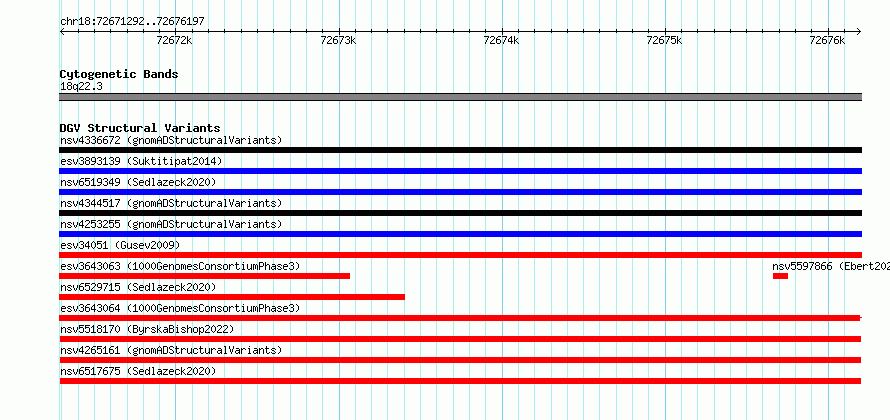Open variant nsv5597866 Ebert label

point(831,266)
